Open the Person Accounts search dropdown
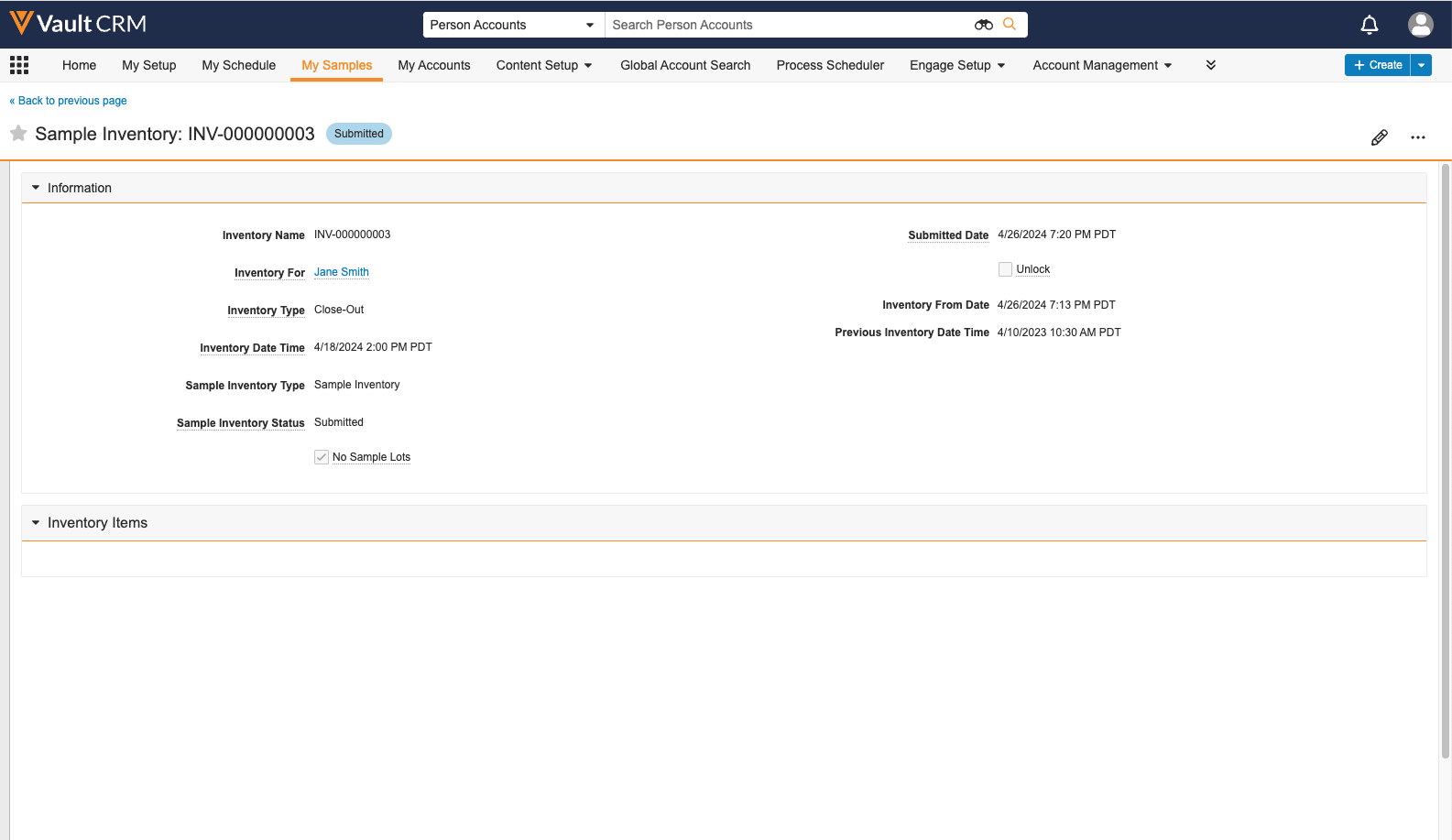Screen dimensions: 1452x840 (512, 25)
